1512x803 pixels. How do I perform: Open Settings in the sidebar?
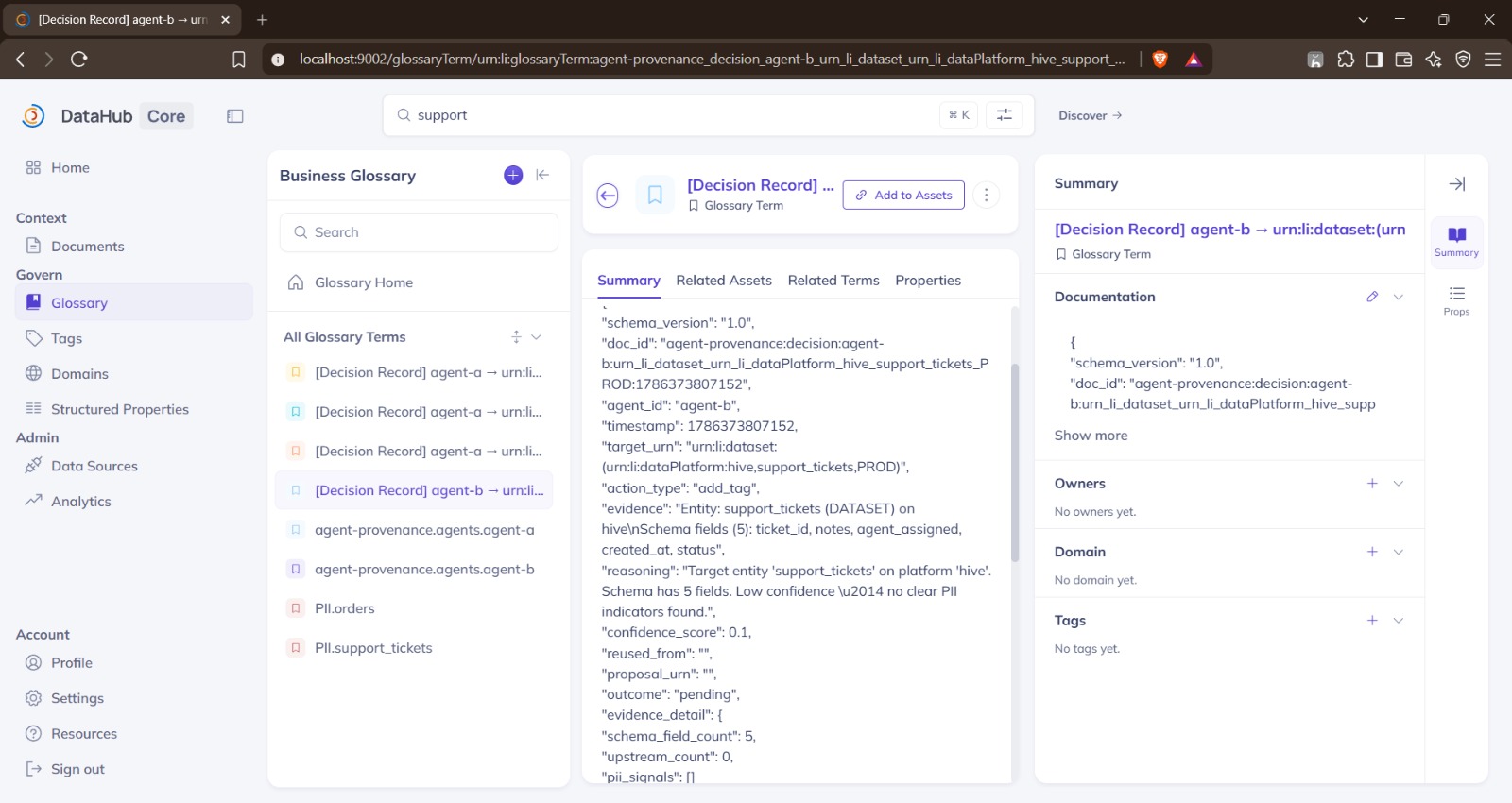point(134,698)
